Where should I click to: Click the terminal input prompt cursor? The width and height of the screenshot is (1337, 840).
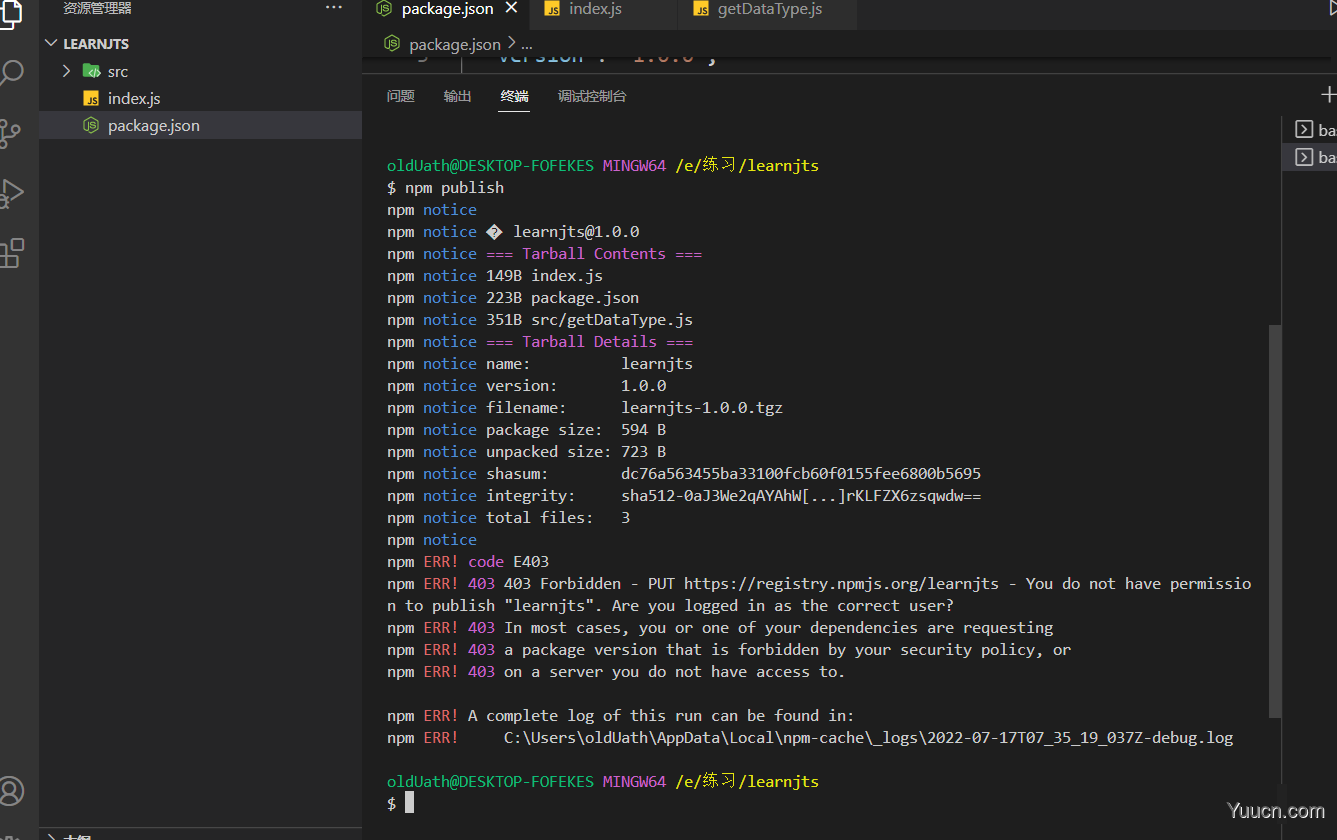click(x=409, y=803)
